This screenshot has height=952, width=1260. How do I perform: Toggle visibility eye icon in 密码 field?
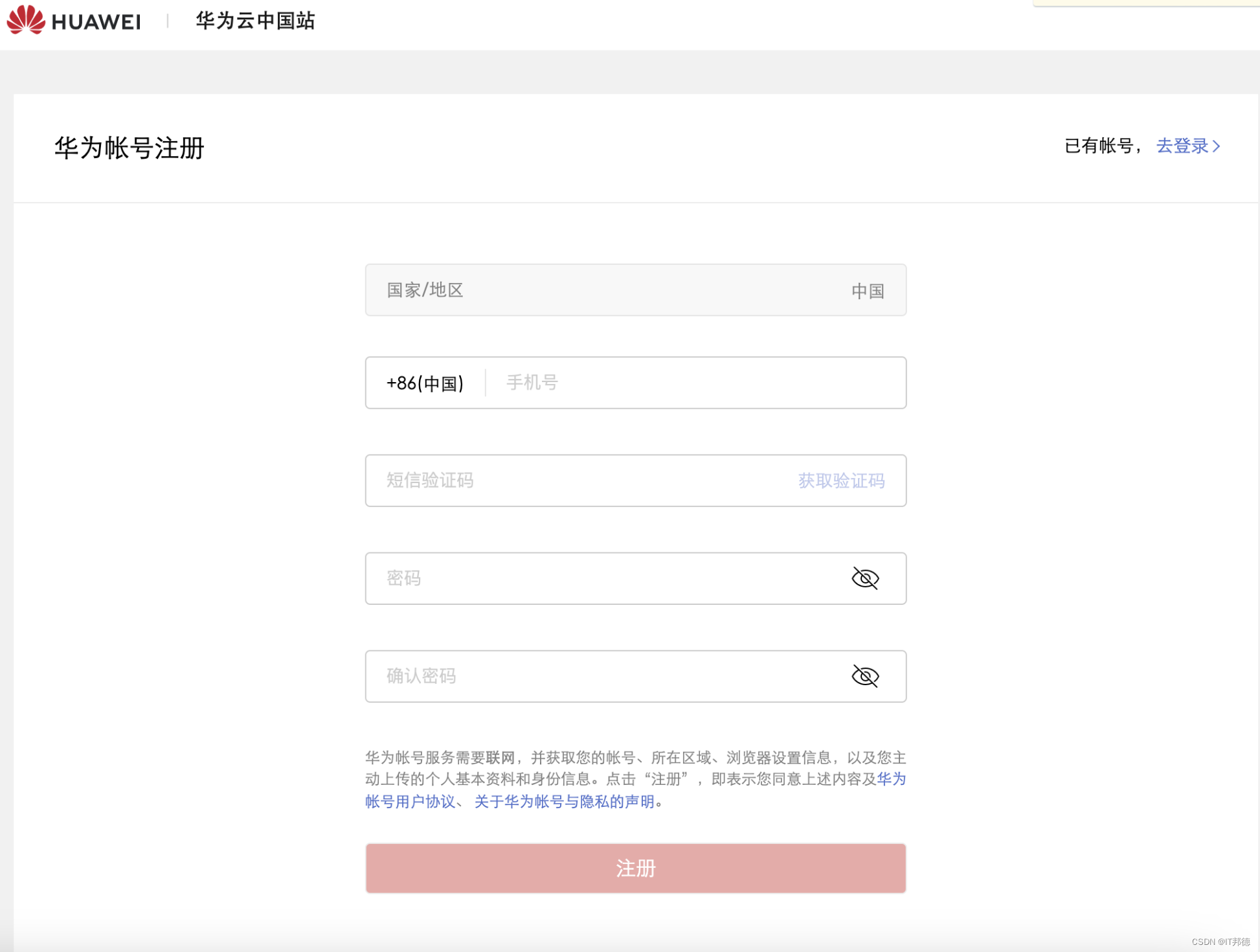tap(865, 578)
